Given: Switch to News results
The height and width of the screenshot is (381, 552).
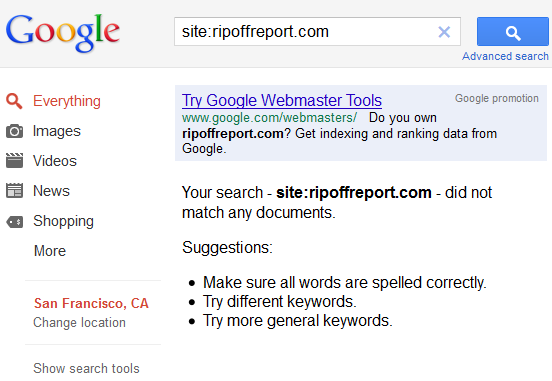Looking at the screenshot, I should click(x=51, y=191).
